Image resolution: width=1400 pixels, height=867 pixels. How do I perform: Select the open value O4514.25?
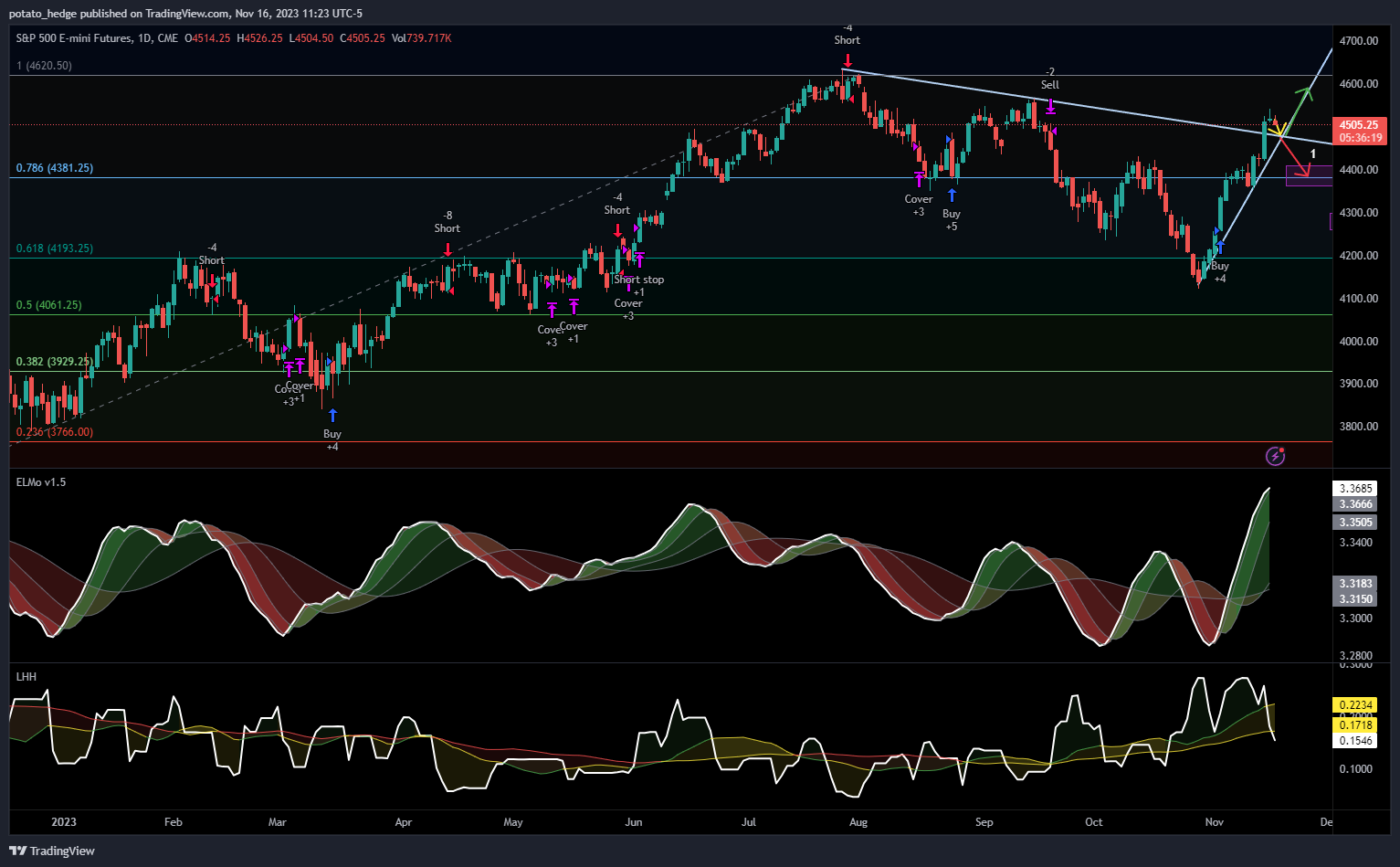pos(208,38)
